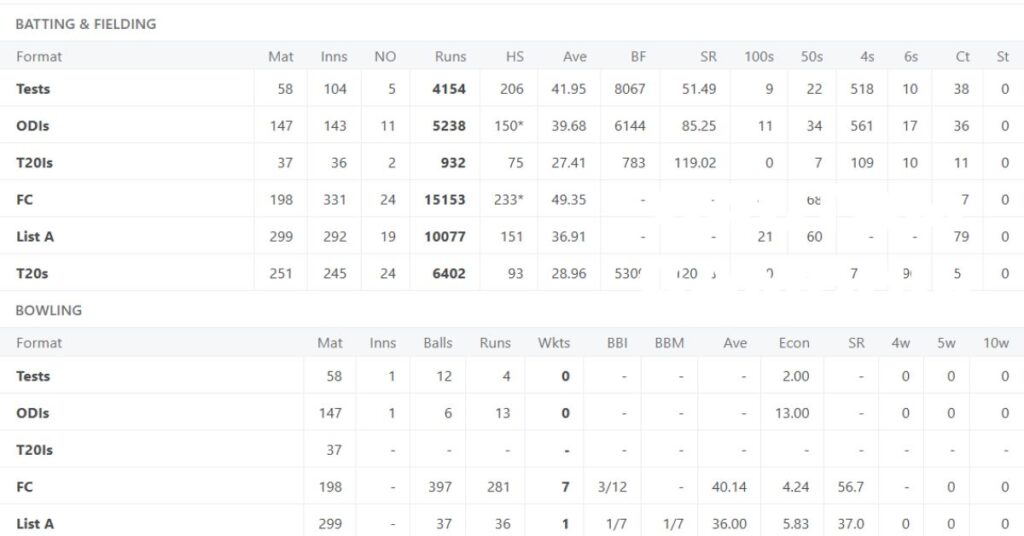Screen dimensions: 1024x536
Task: Click List A in batting table
Action: point(35,237)
